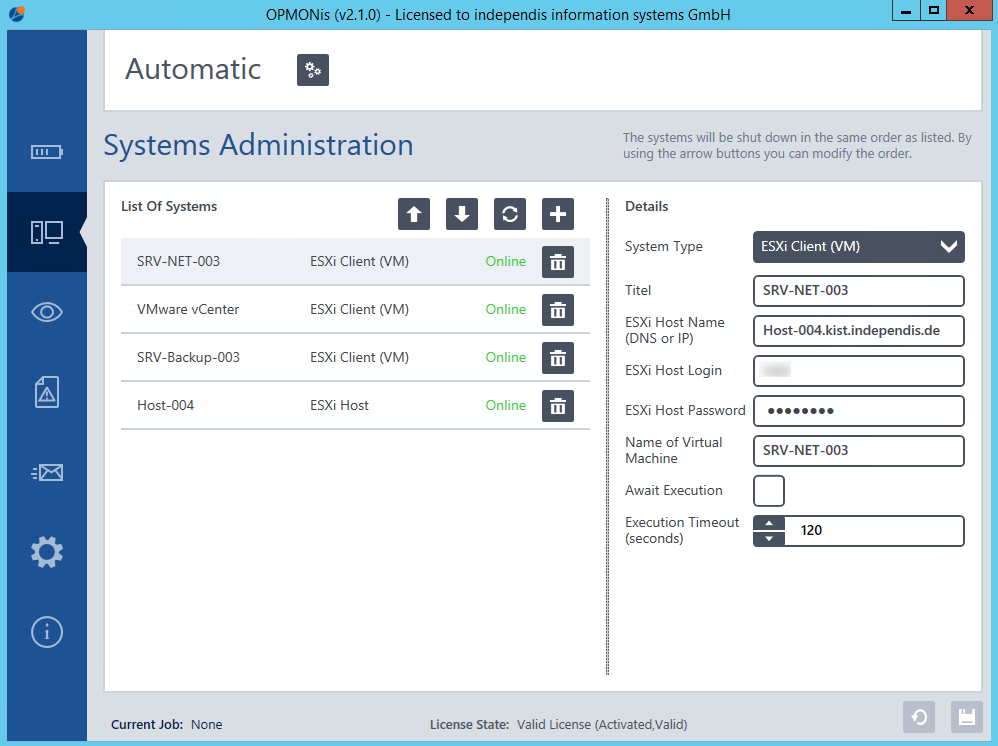Maximize the OPMONis window
This screenshot has height=746, width=998.
[933, 10]
